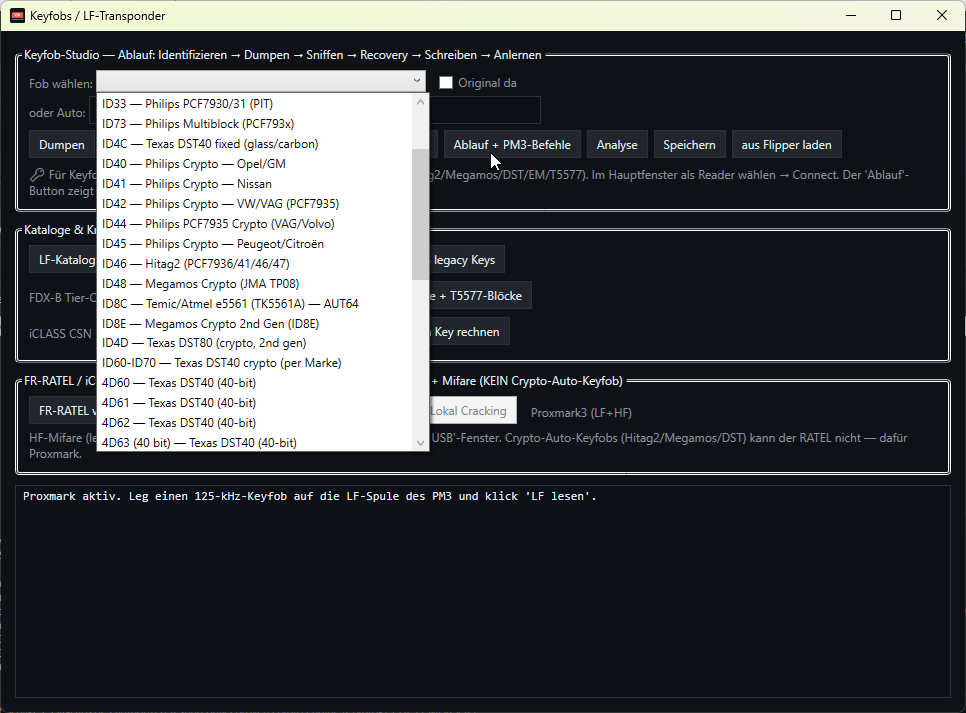Pick '4D60 — Texas DST40 (40-bit)'
This screenshot has width=966, height=713.
[x=254, y=383]
